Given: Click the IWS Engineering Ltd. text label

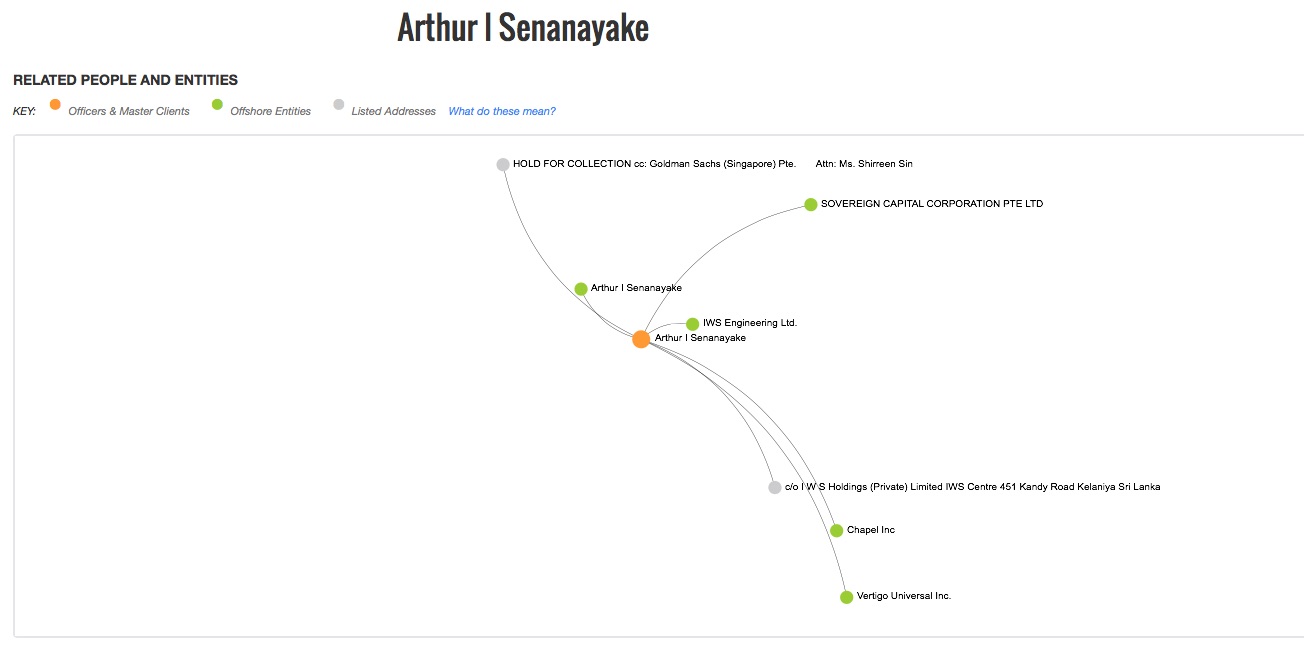Looking at the screenshot, I should click(750, 323).
